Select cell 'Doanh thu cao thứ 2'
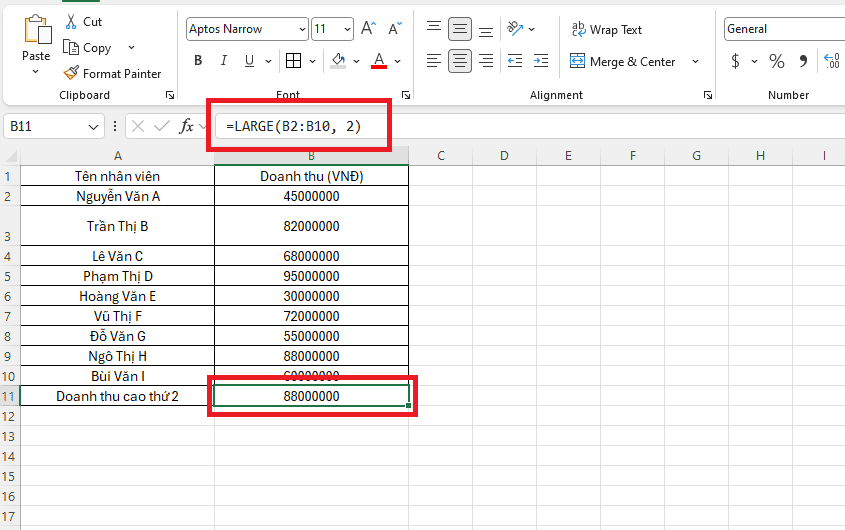This screenshot has height=530, width=845. click(x=117, y=396)
